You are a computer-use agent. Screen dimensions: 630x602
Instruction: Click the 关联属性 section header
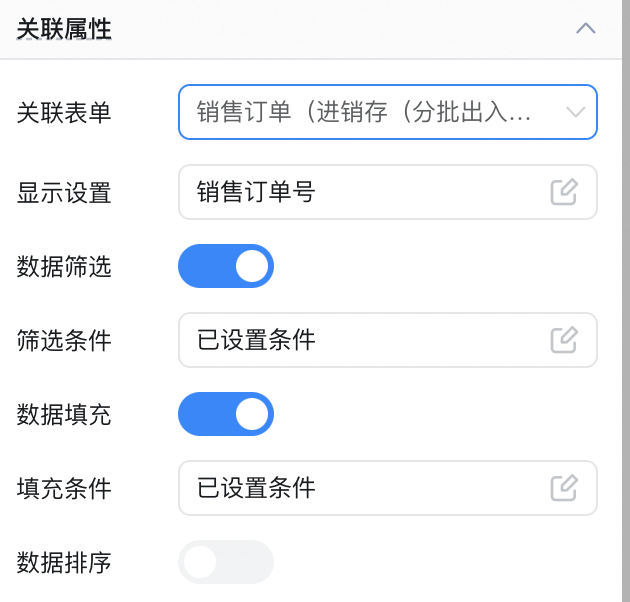coord(311,29)
